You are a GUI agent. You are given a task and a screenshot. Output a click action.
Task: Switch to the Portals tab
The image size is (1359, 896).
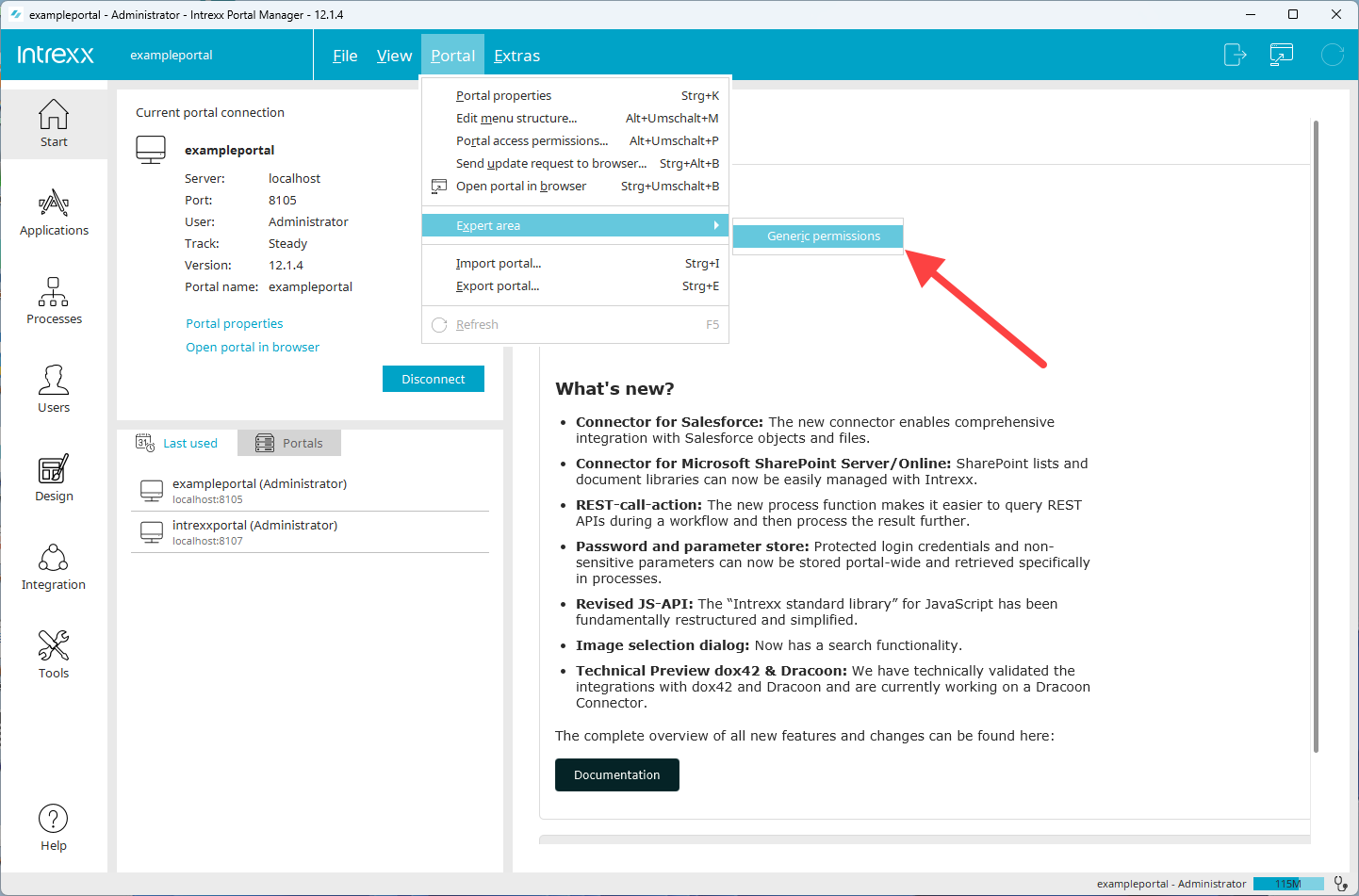[290, 443]
